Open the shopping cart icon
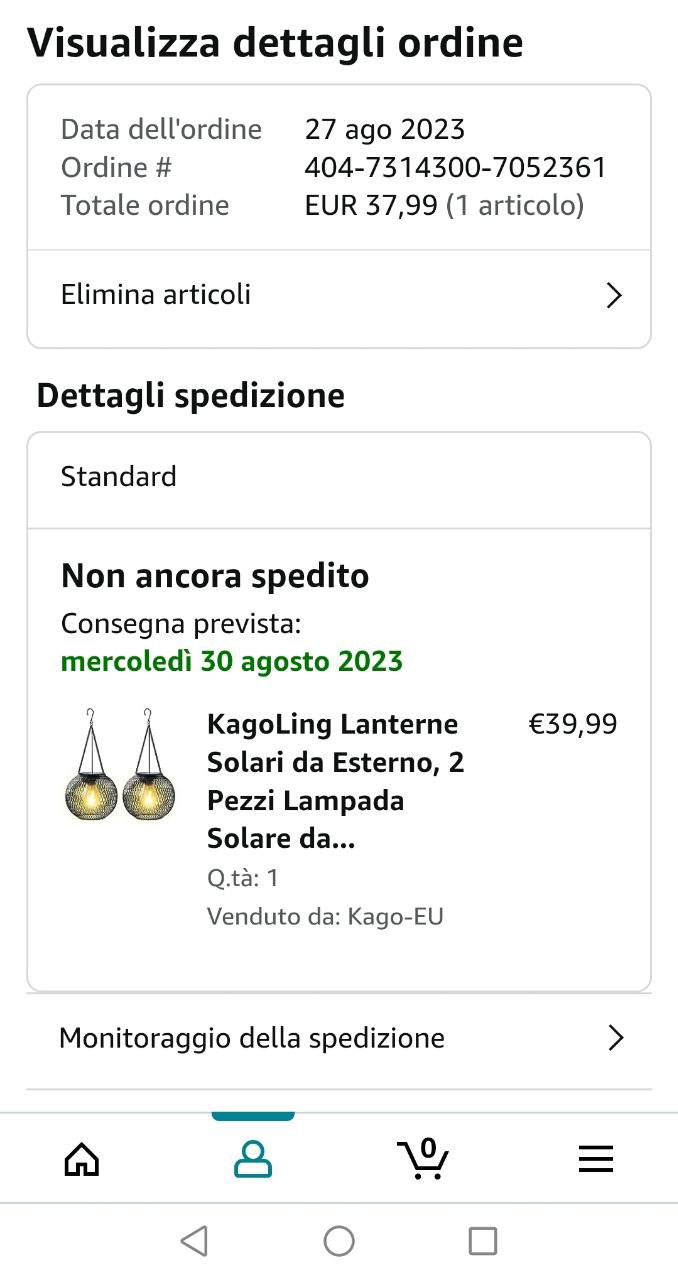This screenshot has width=678, height=1280. point(423,1159)
